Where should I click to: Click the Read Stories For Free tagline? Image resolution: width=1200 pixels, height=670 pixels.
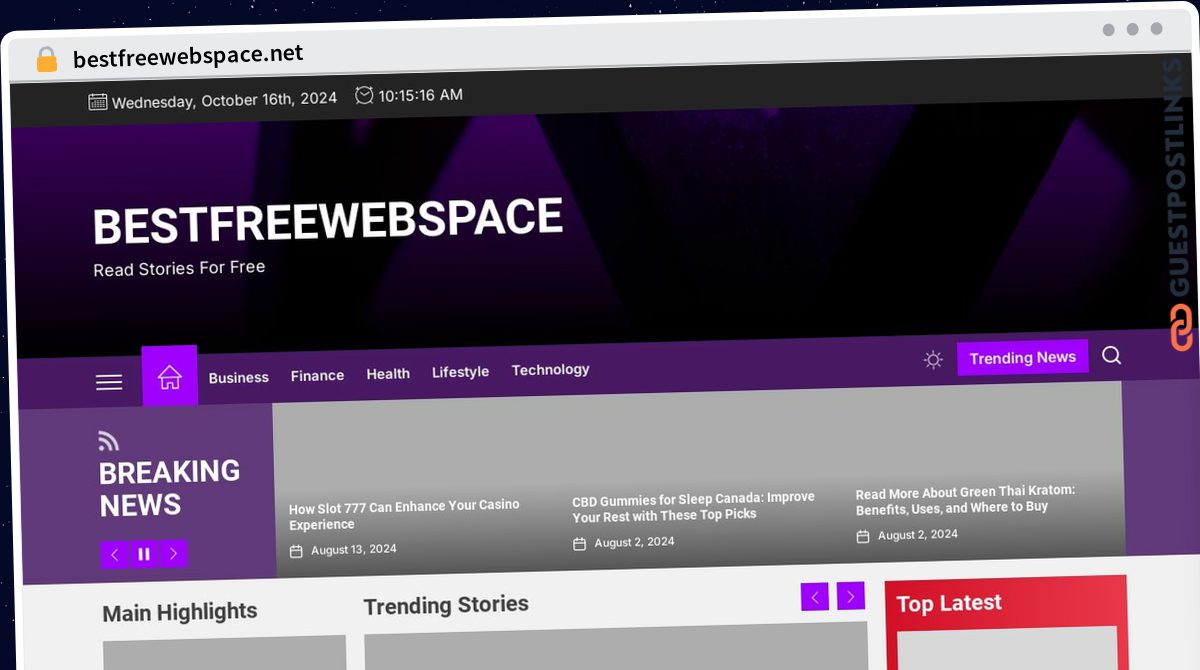click(179, 268)
